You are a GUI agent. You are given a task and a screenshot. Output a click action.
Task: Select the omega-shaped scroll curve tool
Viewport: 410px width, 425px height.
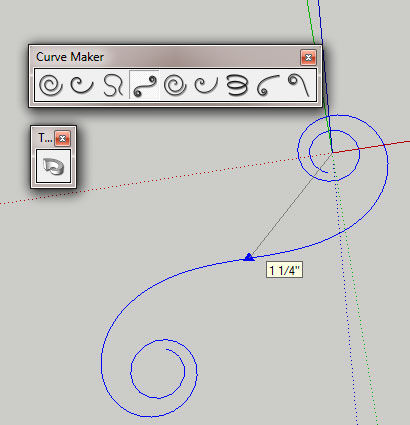113,85
